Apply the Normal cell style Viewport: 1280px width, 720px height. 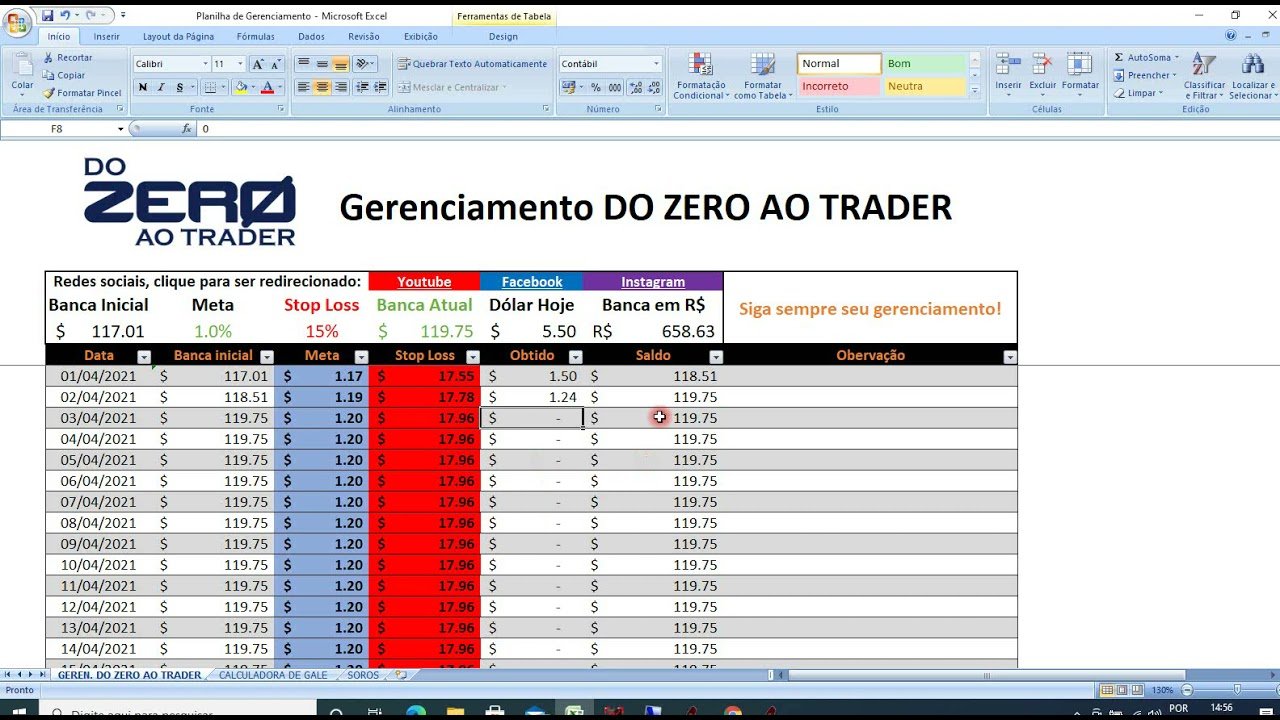click(x=839, y=64)
